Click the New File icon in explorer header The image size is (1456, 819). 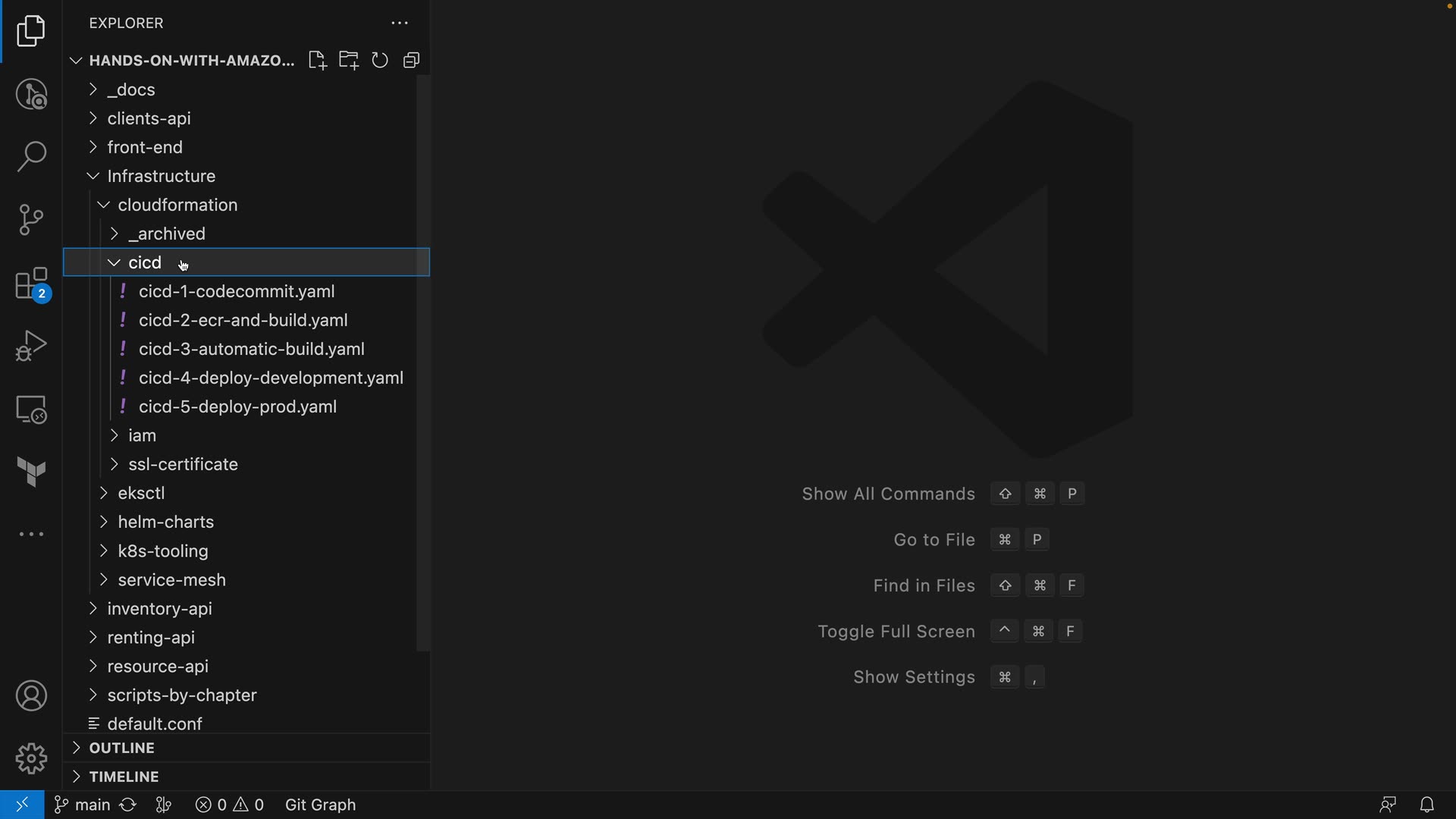pos(317,61)
